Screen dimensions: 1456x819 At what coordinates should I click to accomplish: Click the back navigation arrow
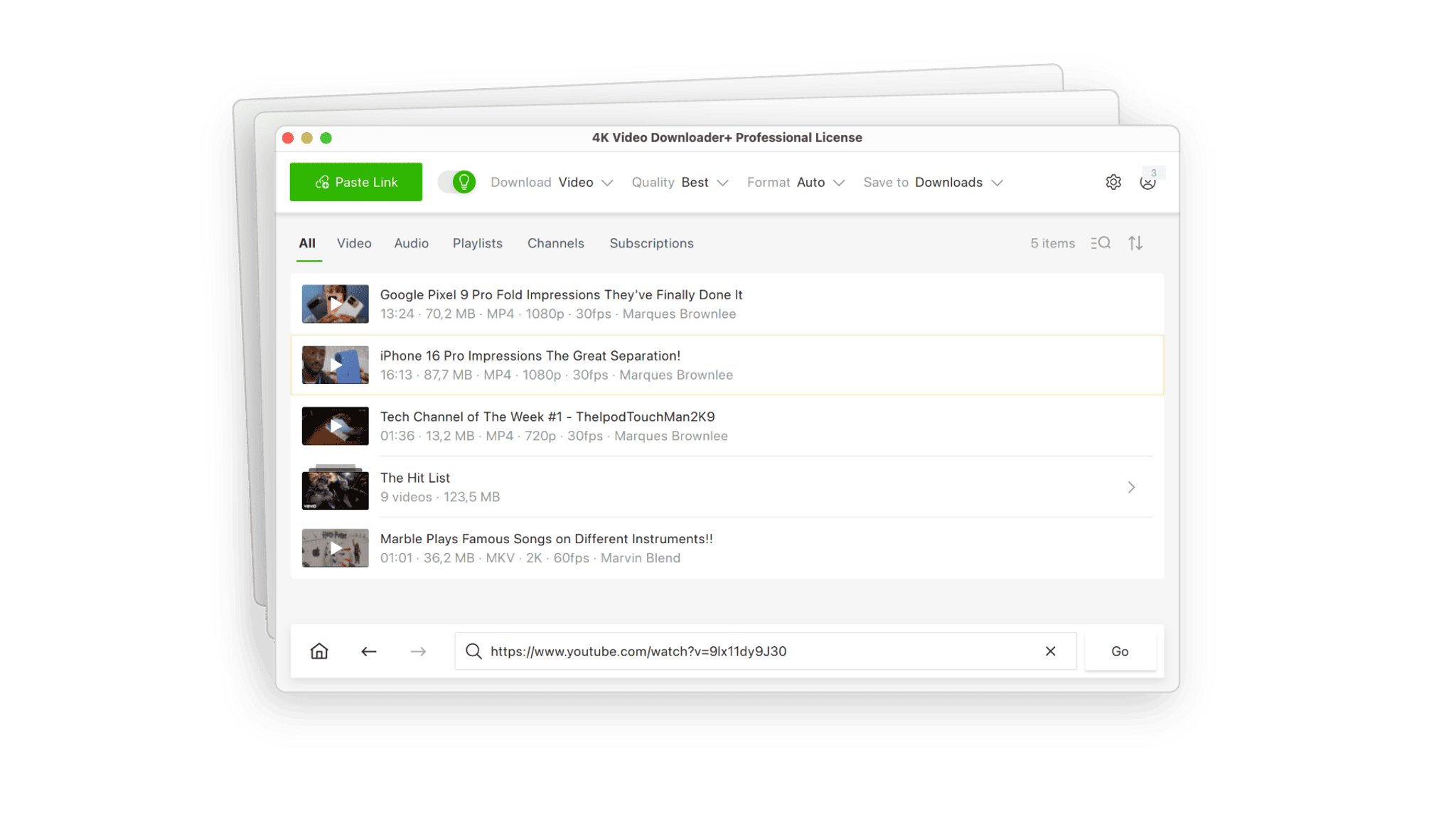click(x=368, y=651)
